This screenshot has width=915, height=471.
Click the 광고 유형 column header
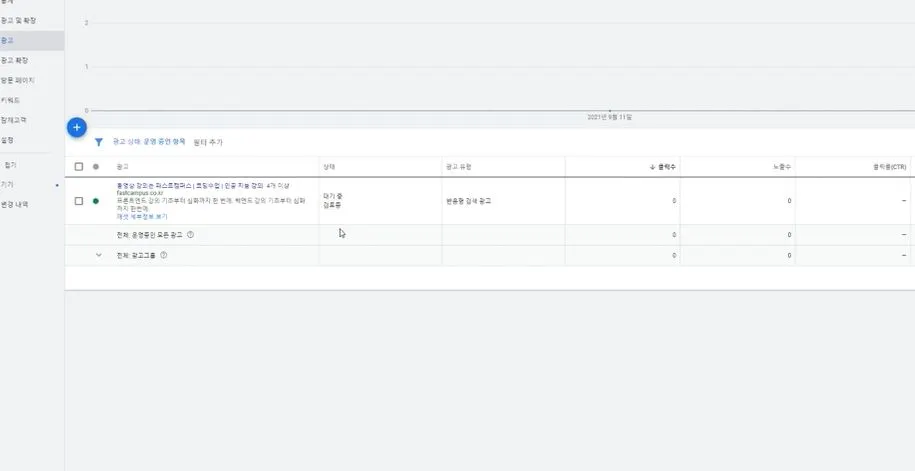click(458, 167)
